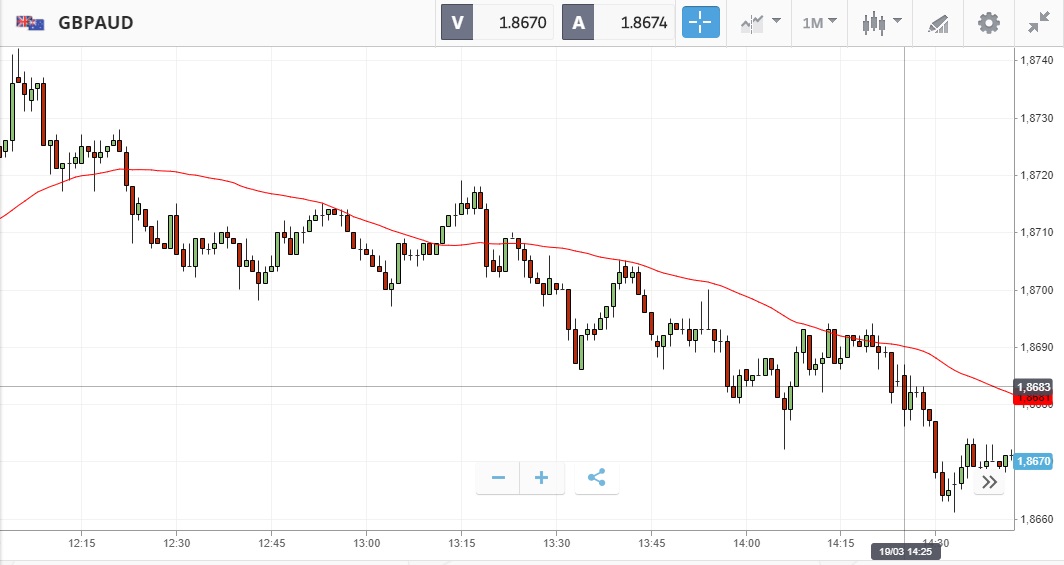The width and height of the screenshot is (1064, 565).
Task: Select the drawing tools pencil icon
Action: click(937, 22)
